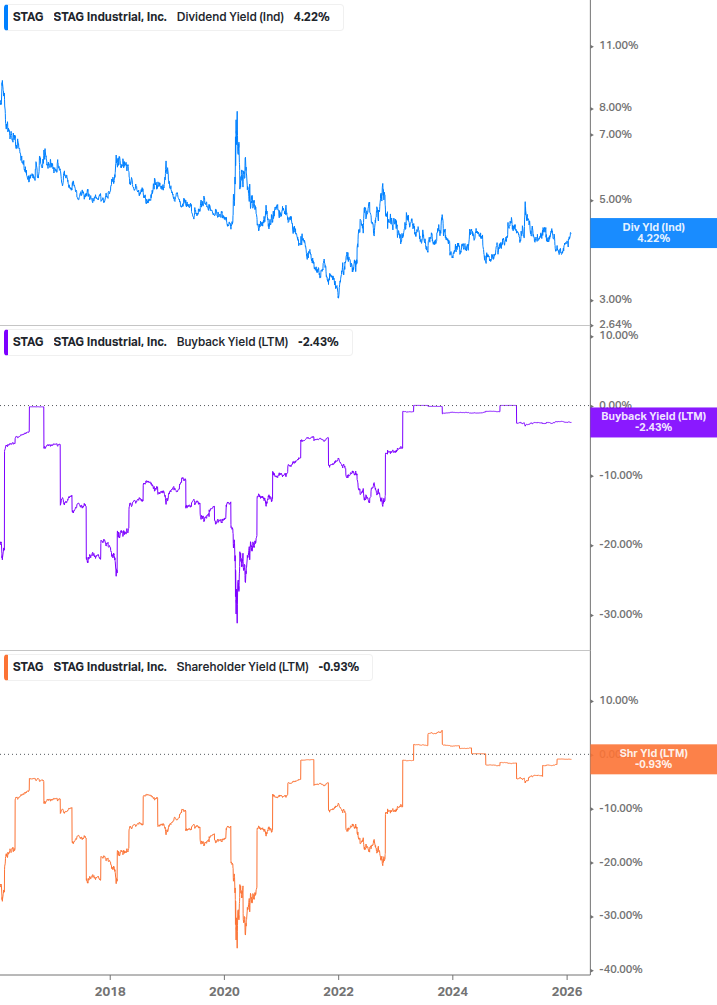The height and width of the screenshot is (1005, 717).
Task: Click the -0.93% value in Shareholder Yield legend
Action: (x=339, y=667)
